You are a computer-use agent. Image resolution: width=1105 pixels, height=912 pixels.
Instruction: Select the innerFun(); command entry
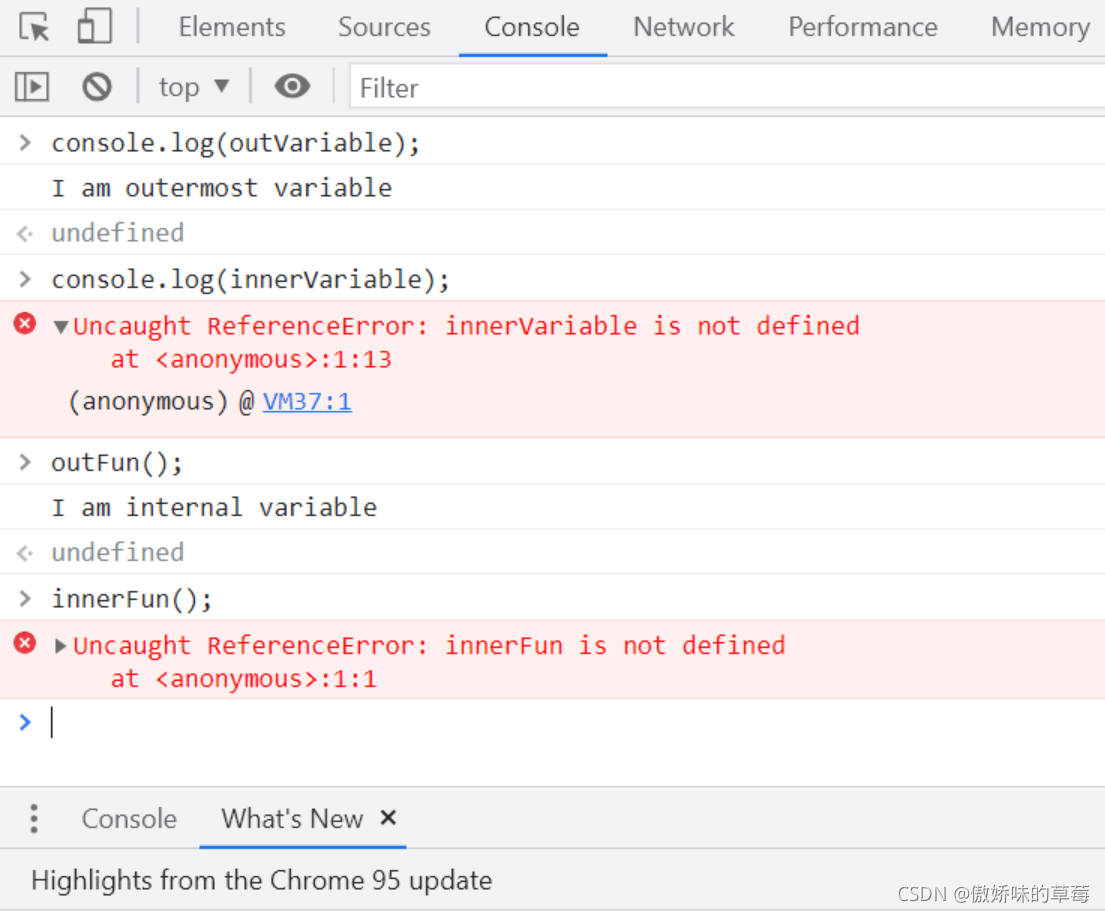(132, 599)
